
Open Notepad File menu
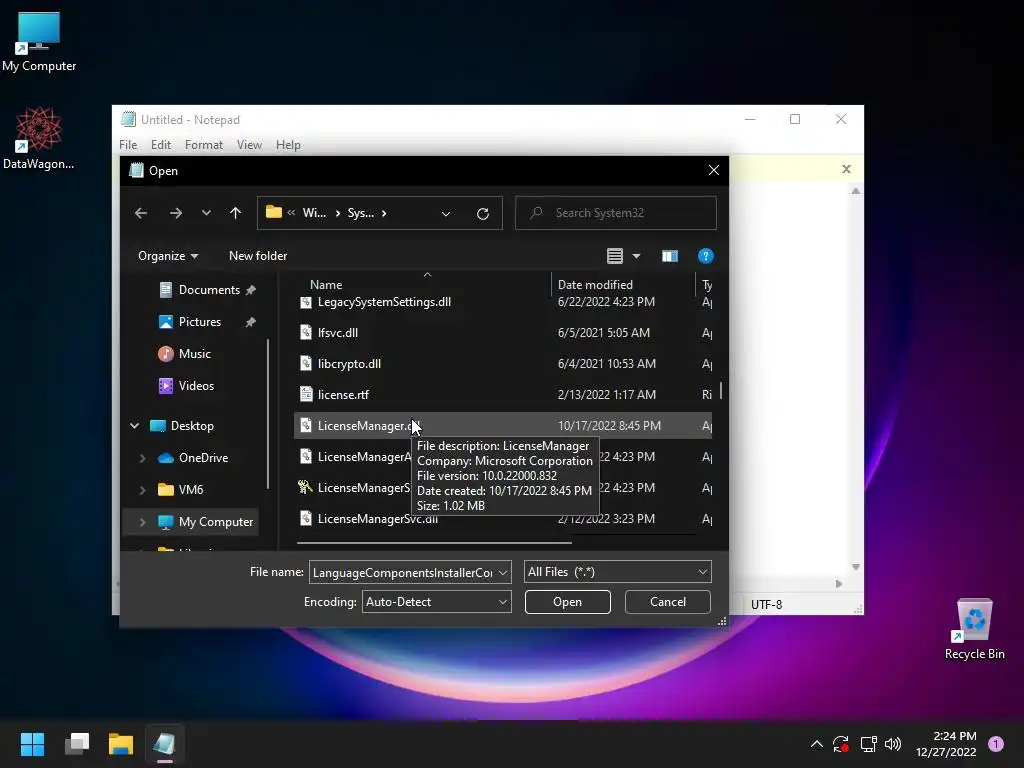click(128, 145)
